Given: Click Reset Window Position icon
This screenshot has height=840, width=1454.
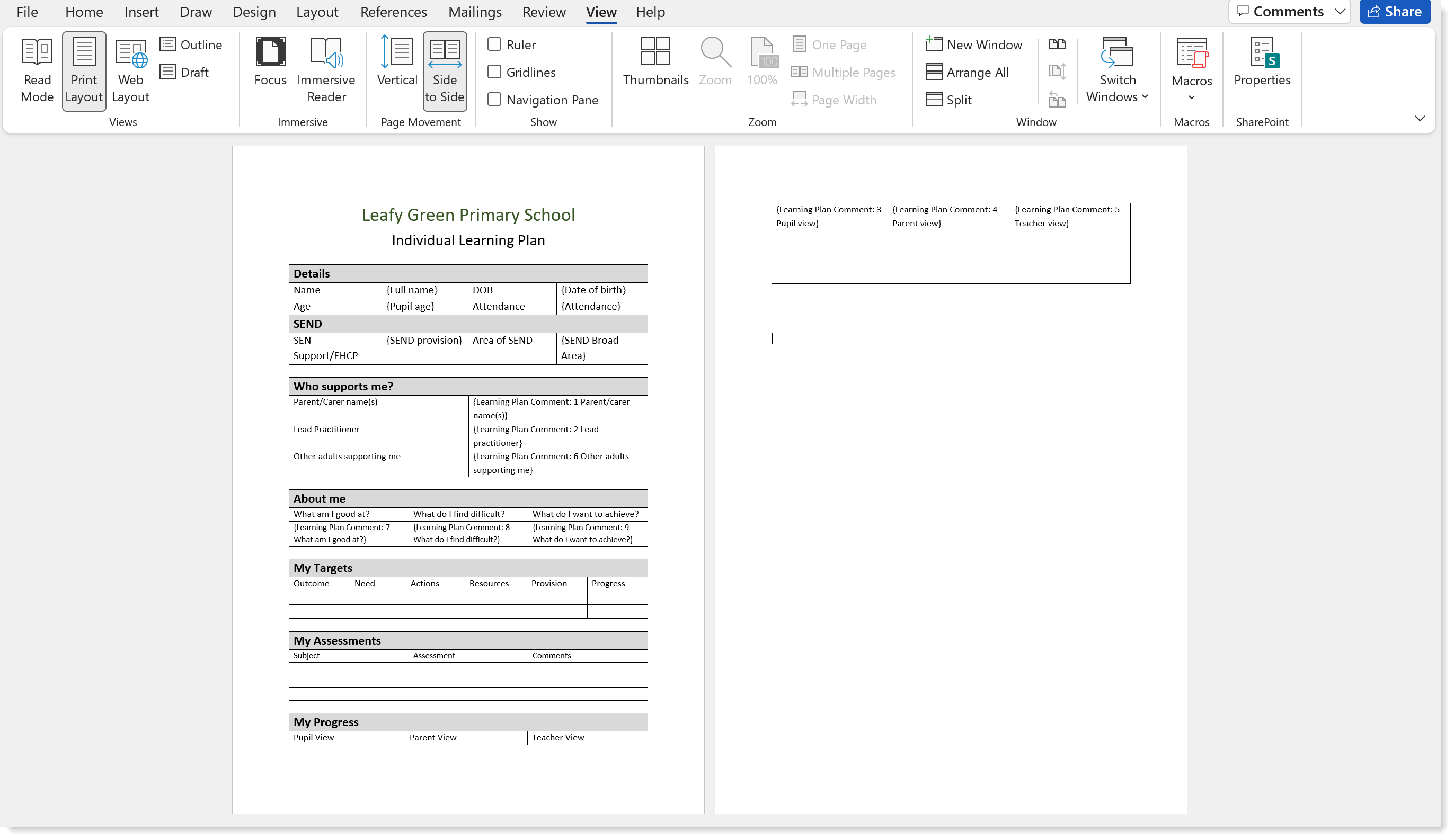Looking at the screenshot, I should (x=1057, y=99).
